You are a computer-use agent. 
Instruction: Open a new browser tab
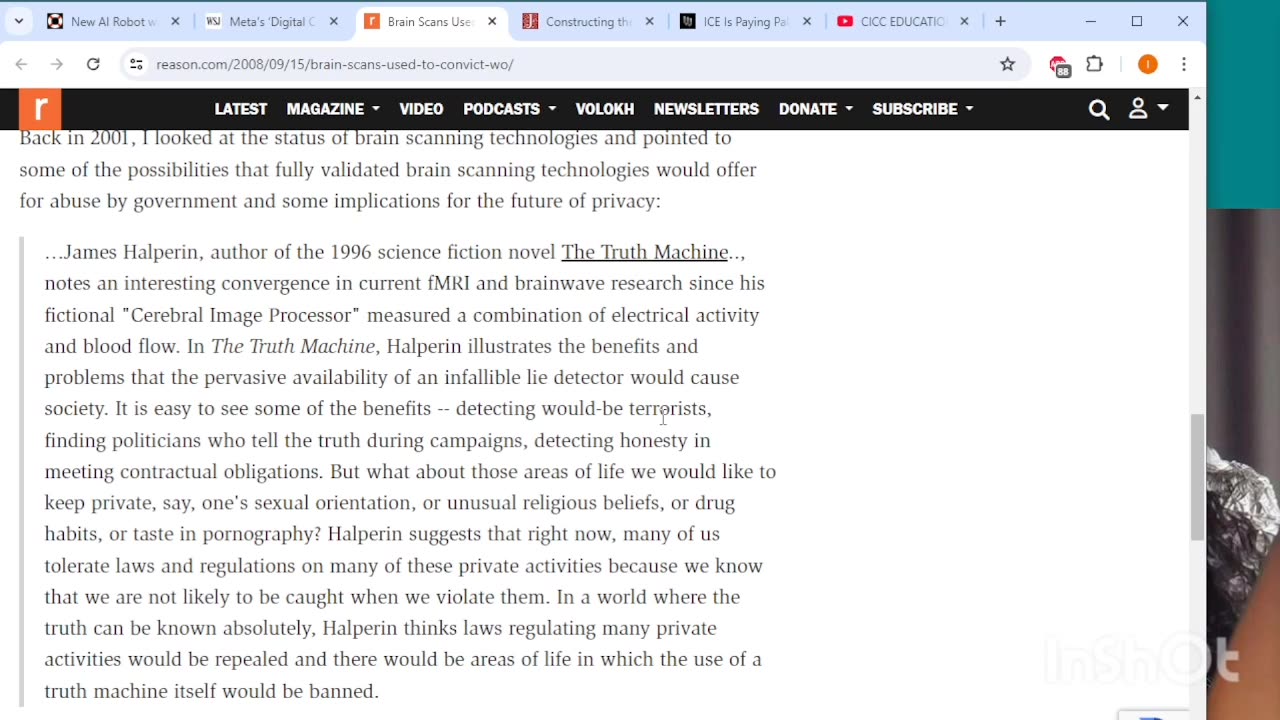[x=1000, y=21]
